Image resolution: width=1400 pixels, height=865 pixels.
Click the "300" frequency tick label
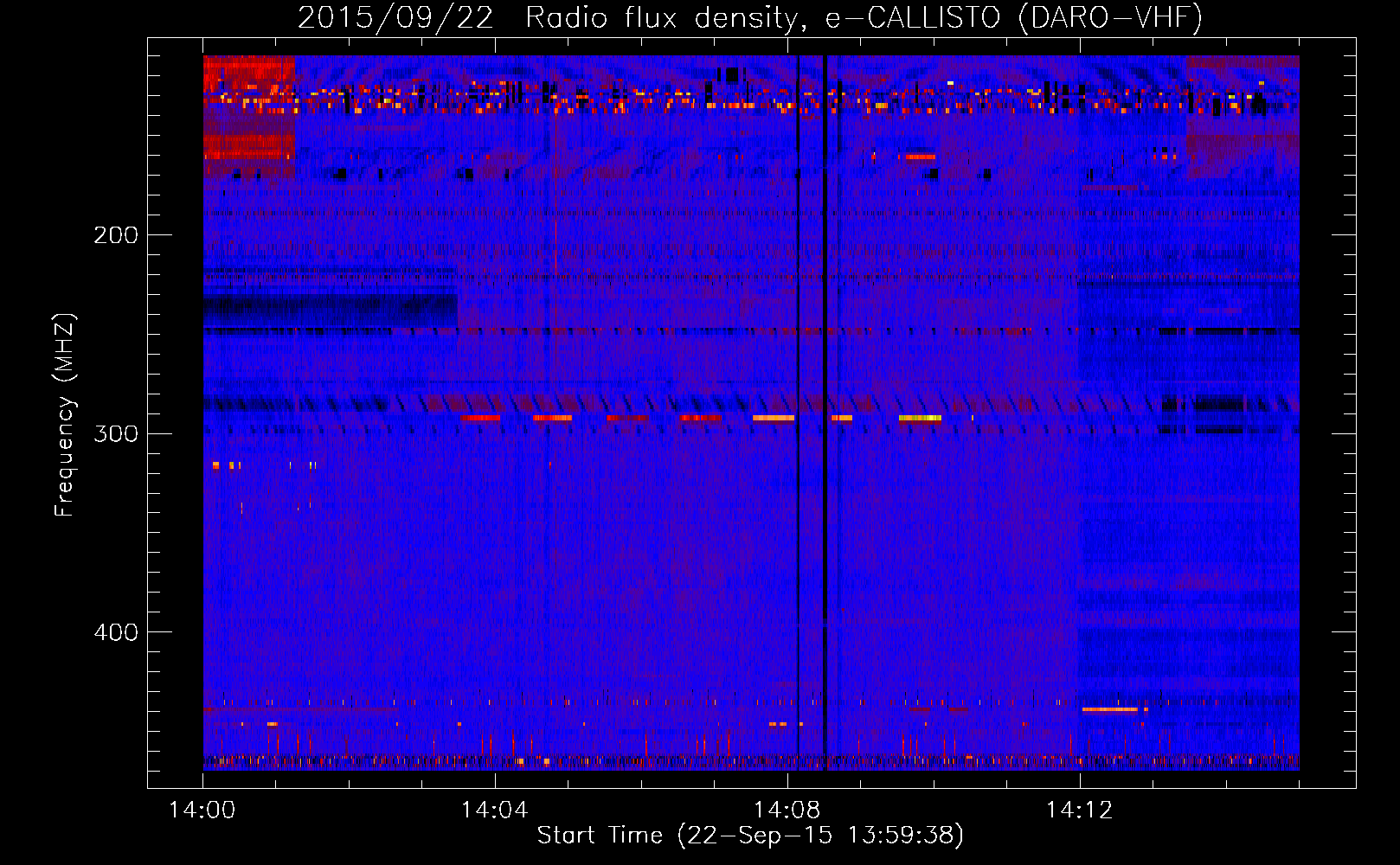[116, 434]
